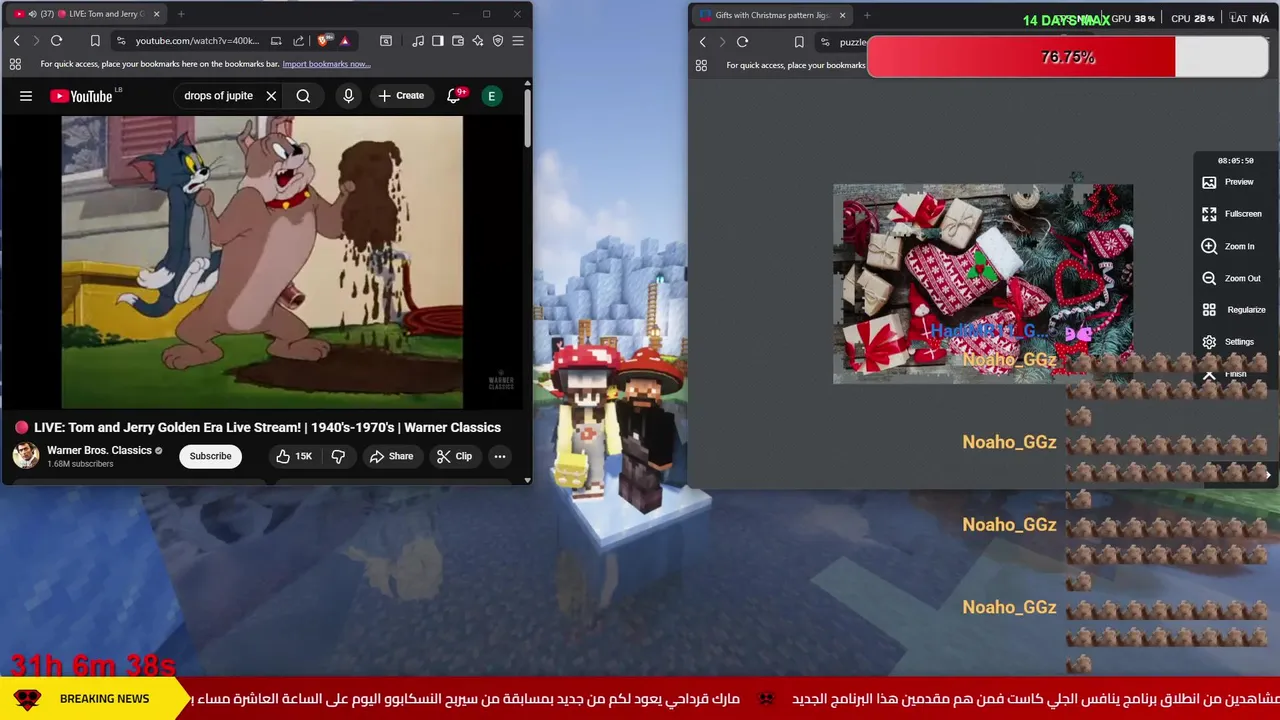Toggle the browser sidebar panel icon
The width and height of the screenshot is (1280, 720).
pyautogui.click(x=438, y=41)
